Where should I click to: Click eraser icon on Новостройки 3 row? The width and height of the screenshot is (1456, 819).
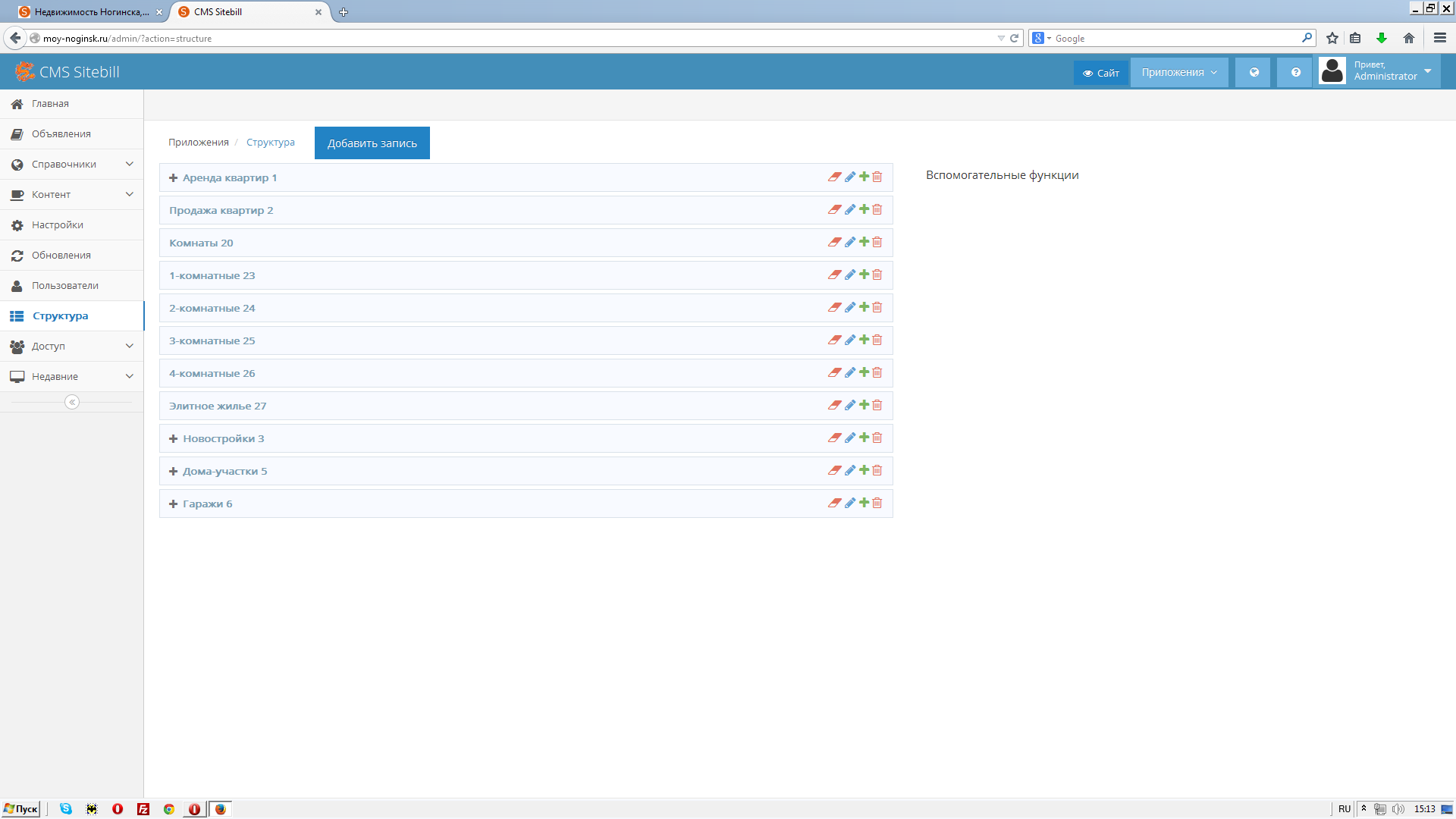click(834, 438)
